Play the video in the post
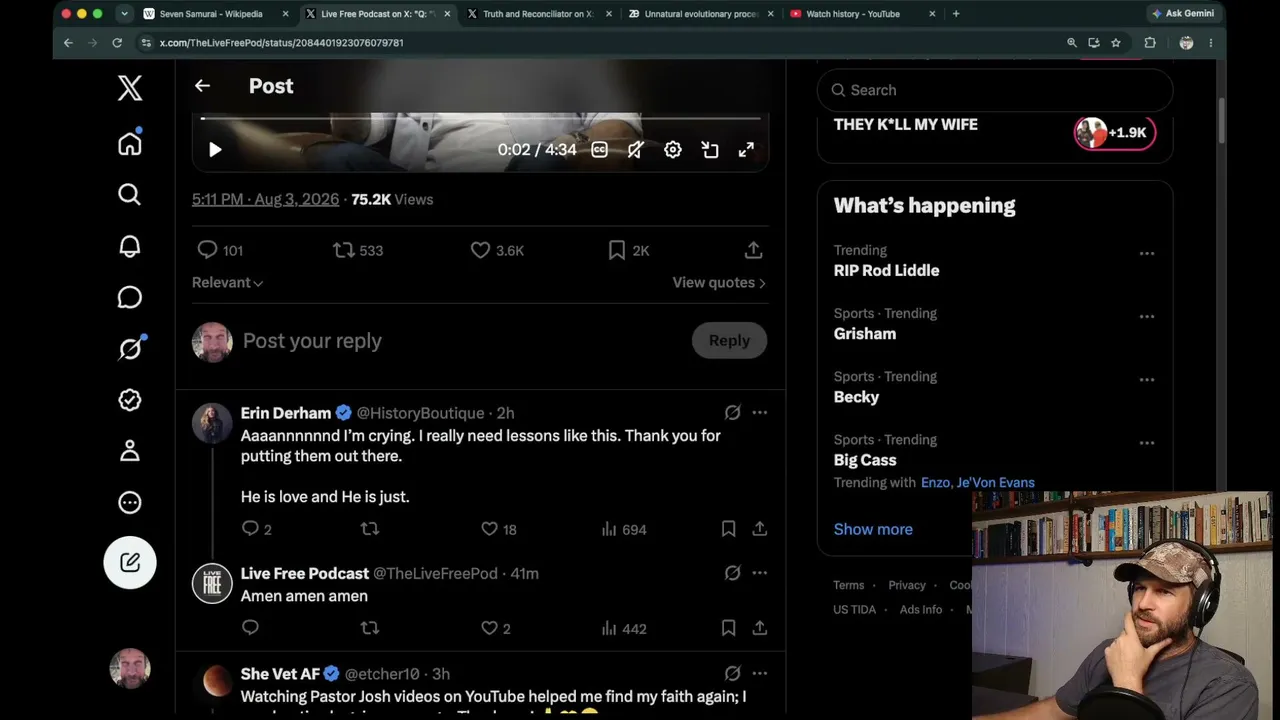 [215, 150]
